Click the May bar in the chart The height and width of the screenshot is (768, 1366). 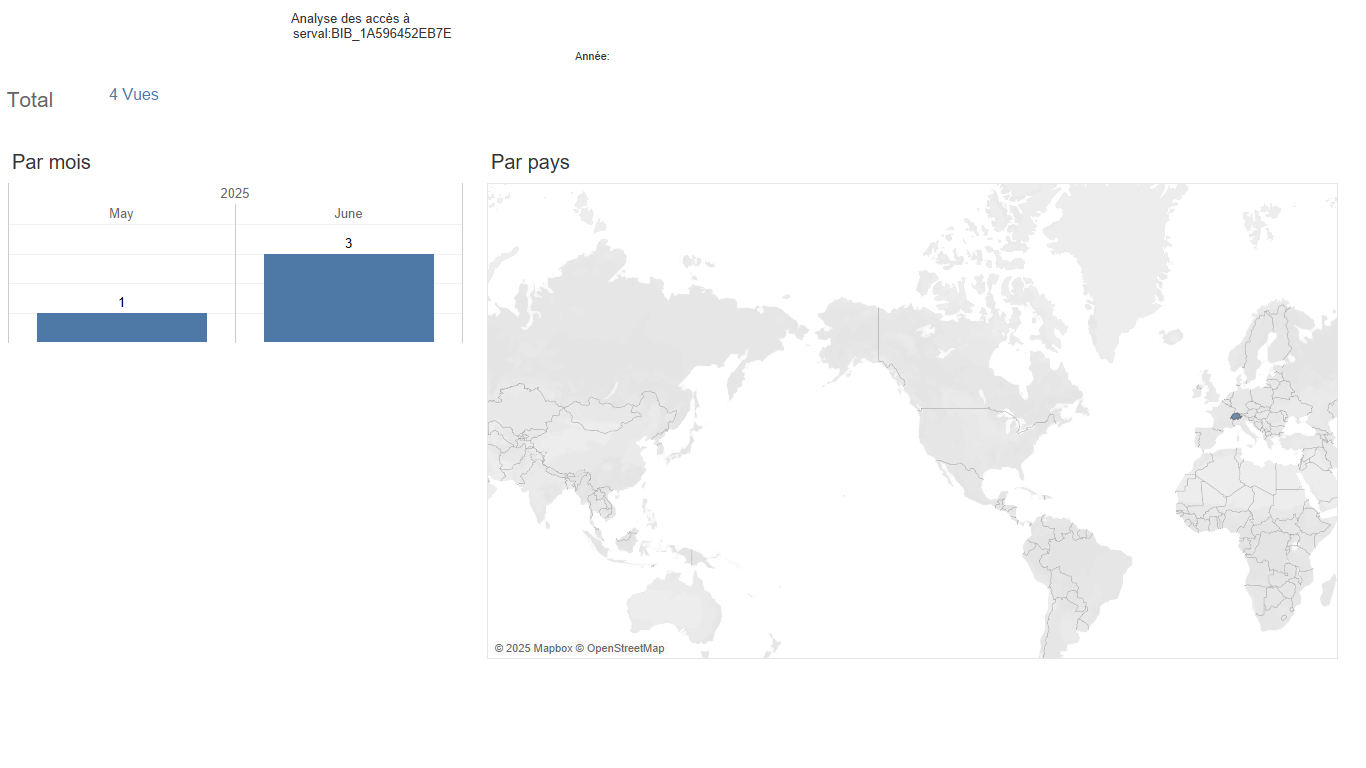122,327
